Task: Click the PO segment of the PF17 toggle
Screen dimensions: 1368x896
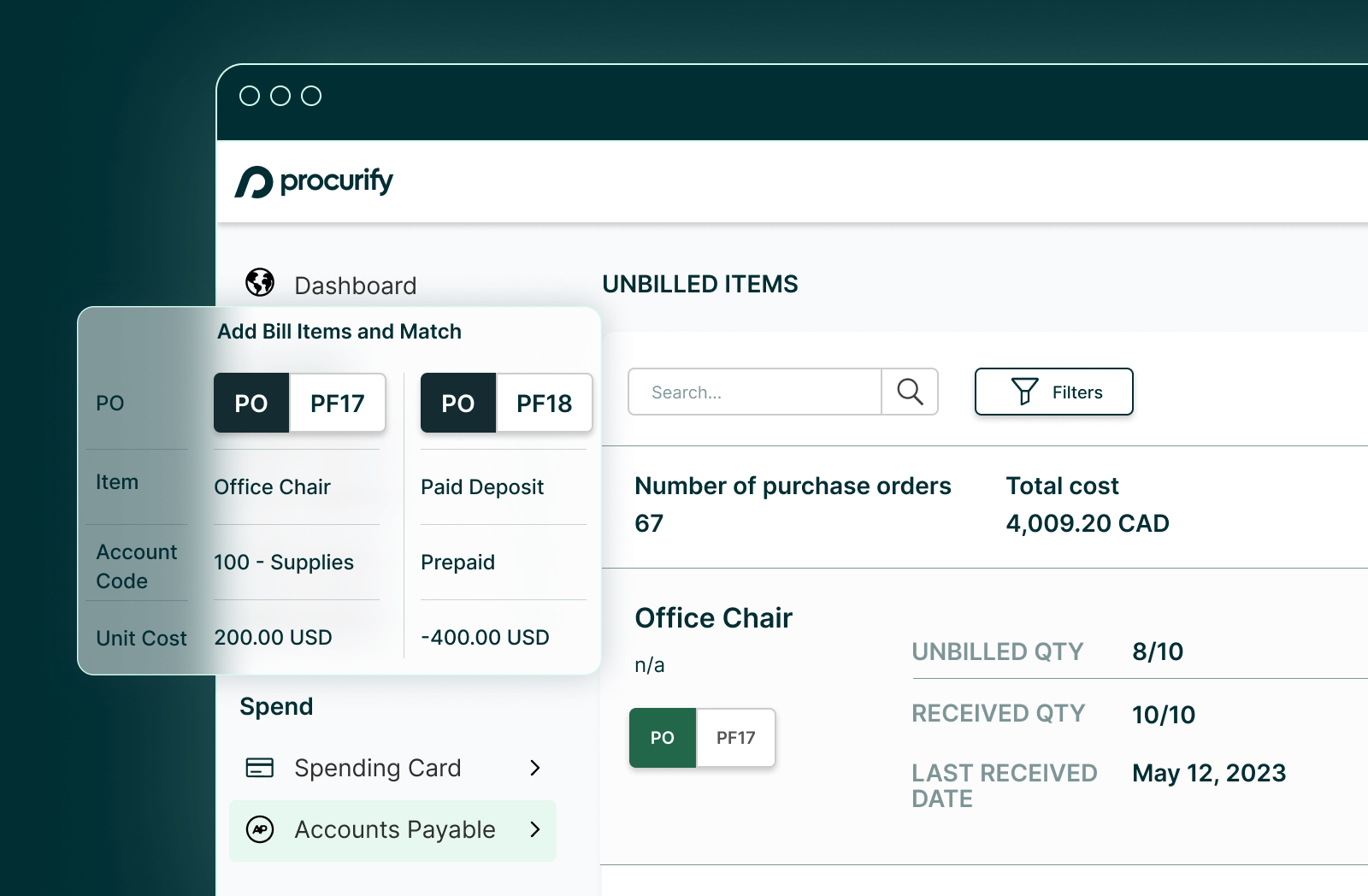Action: tap(251, 403)
